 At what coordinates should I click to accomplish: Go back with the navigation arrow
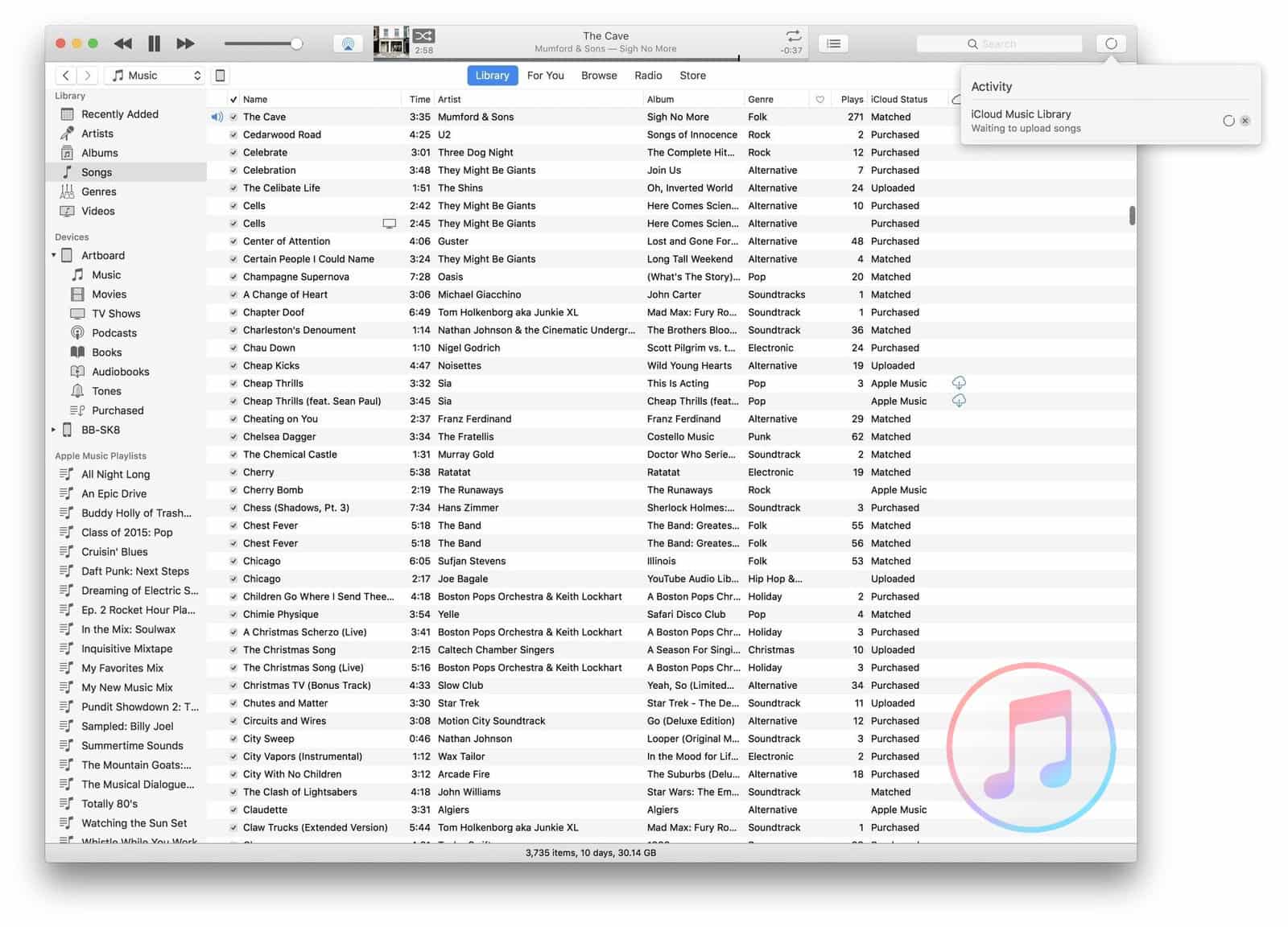point(66,76)
